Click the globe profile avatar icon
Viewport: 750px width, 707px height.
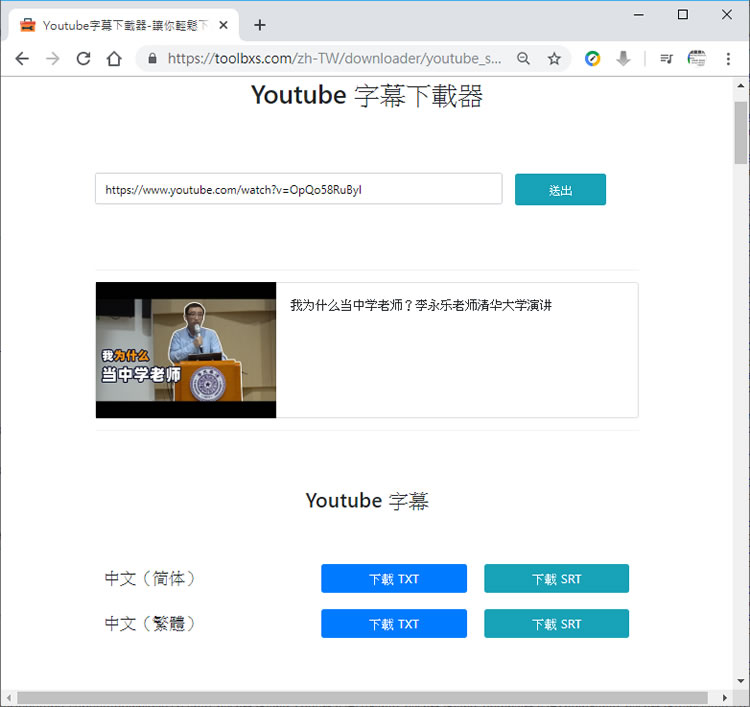click(696, 58)
